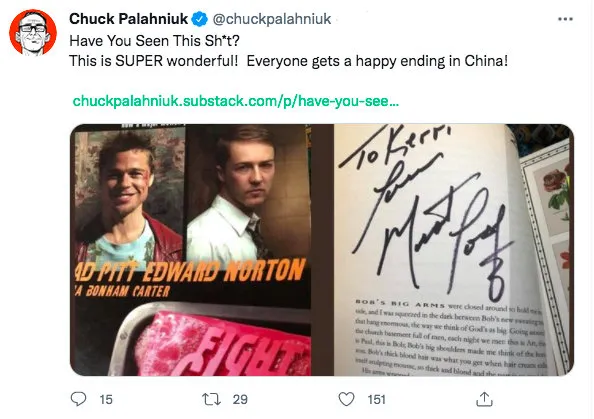View the reply count 15
594x419 pixels.
(106, 400)
